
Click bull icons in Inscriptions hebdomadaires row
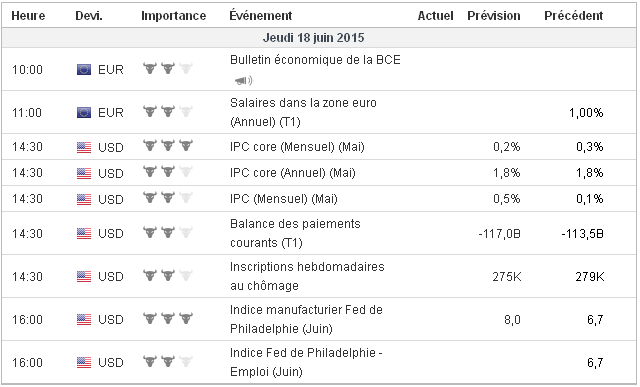[168, 275]
